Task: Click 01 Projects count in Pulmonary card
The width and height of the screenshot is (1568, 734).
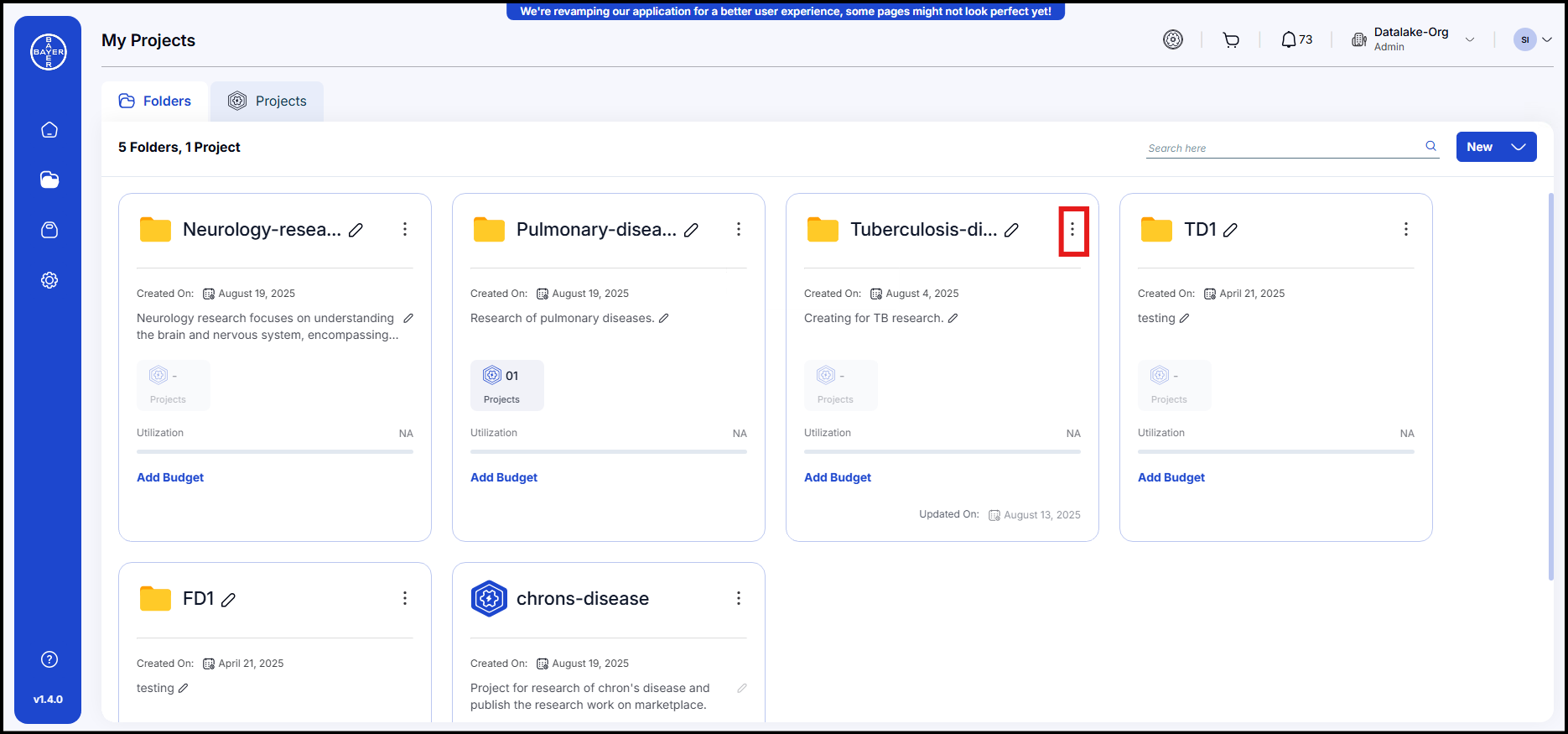Action: click(507, 385)
